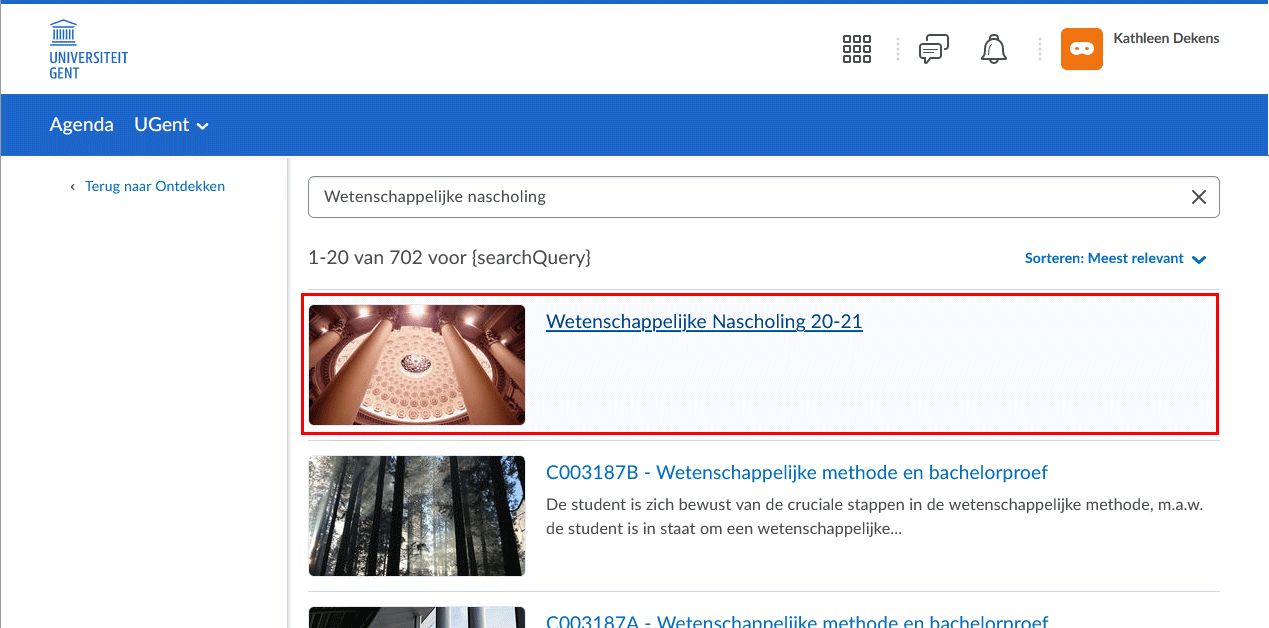
Task: Open Agenda in the navigation bar
Action: pos(81,125)
